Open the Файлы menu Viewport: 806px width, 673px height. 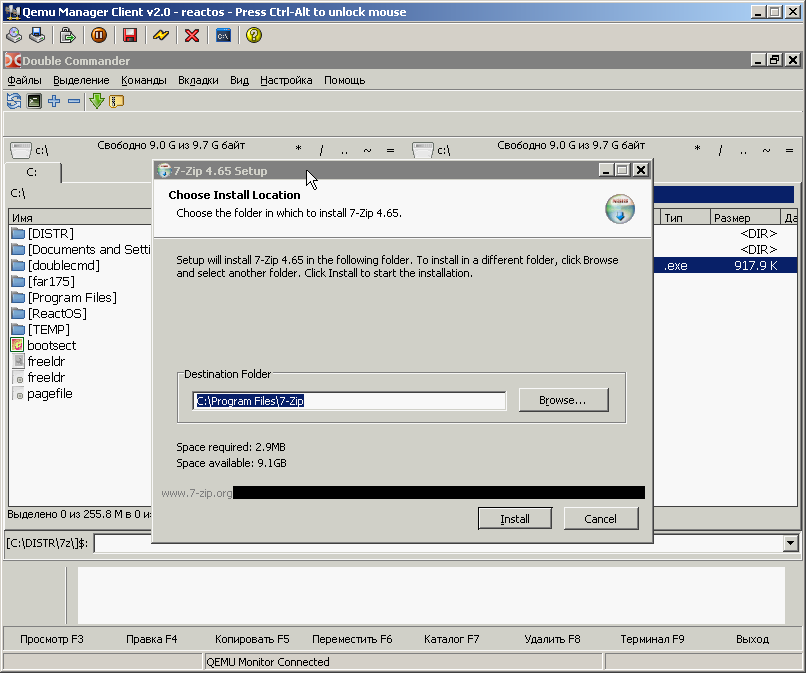pyautogui.click(x=24, y=80)
